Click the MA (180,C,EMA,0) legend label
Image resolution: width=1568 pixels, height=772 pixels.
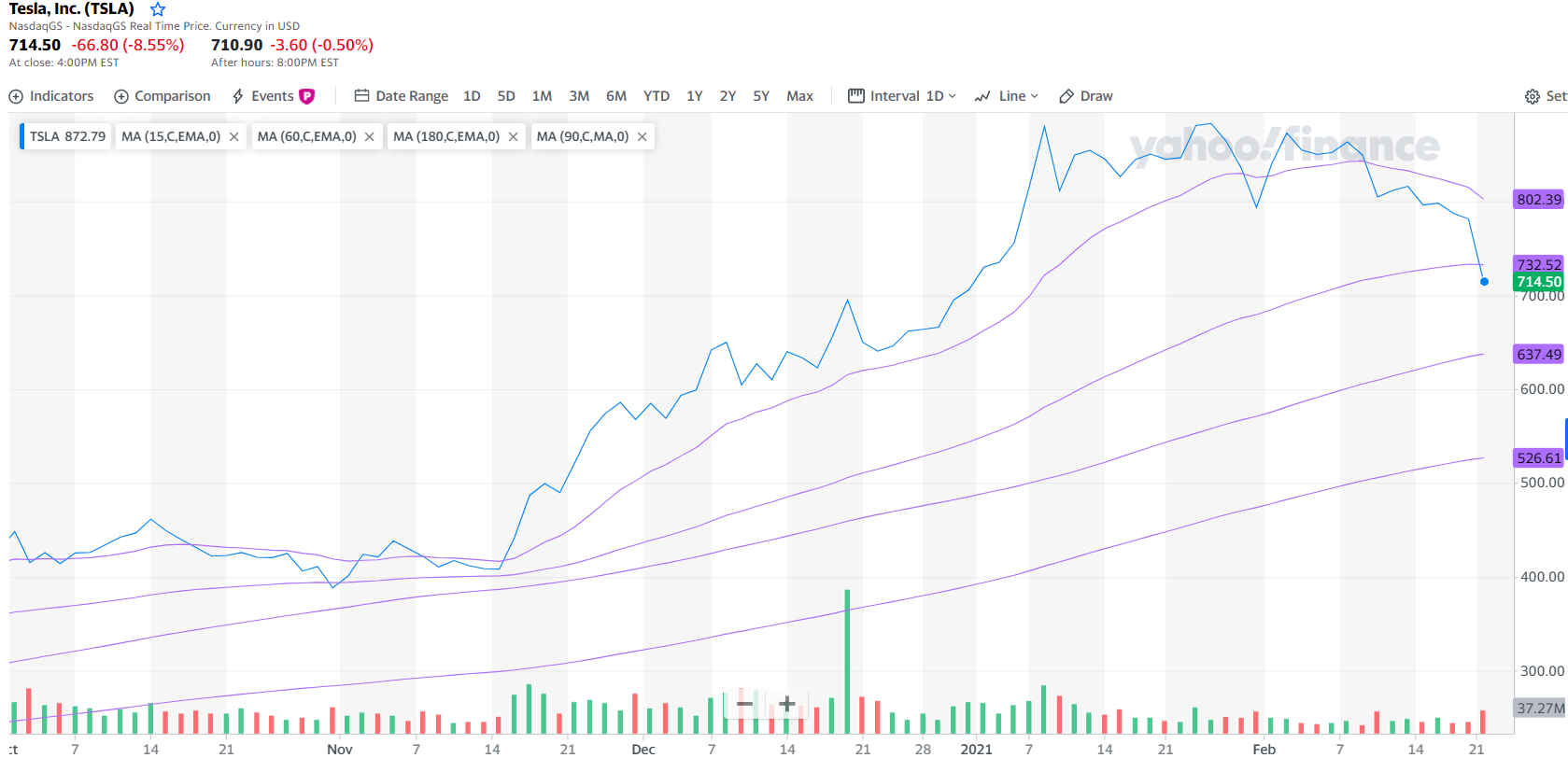point(446,136)
